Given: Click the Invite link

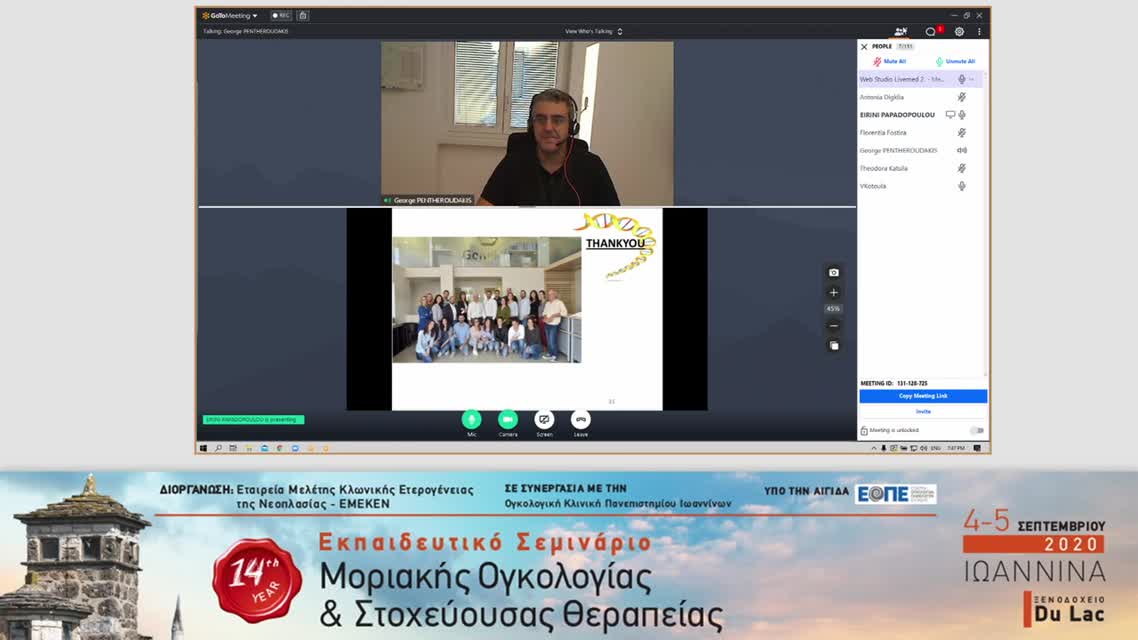Looking at the screenshot, I should pyautogui.click(x=922, y=411).
